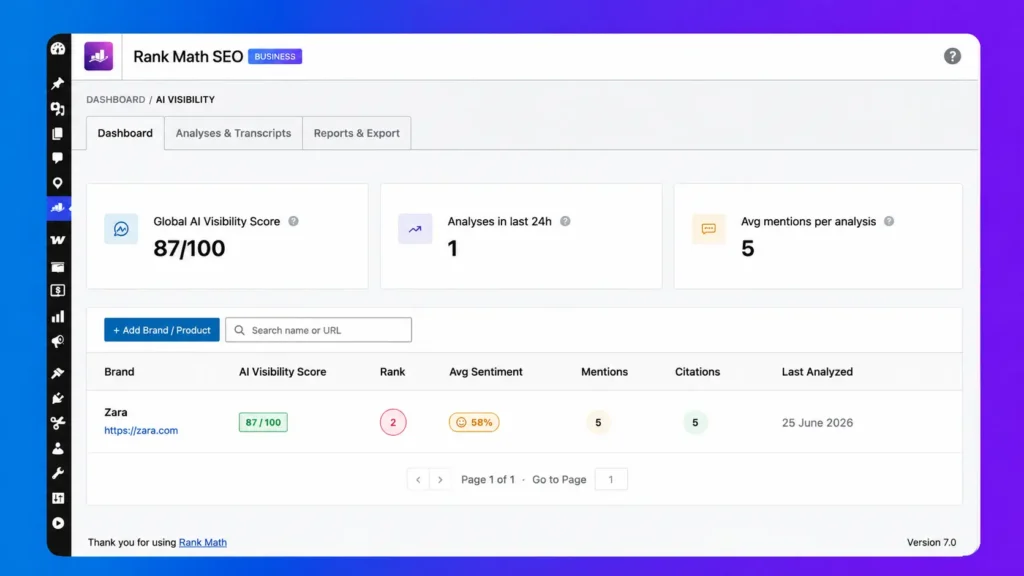Switch to the Dashboard tab
This screenshot has height=576, width=1024.
(125, 133)
